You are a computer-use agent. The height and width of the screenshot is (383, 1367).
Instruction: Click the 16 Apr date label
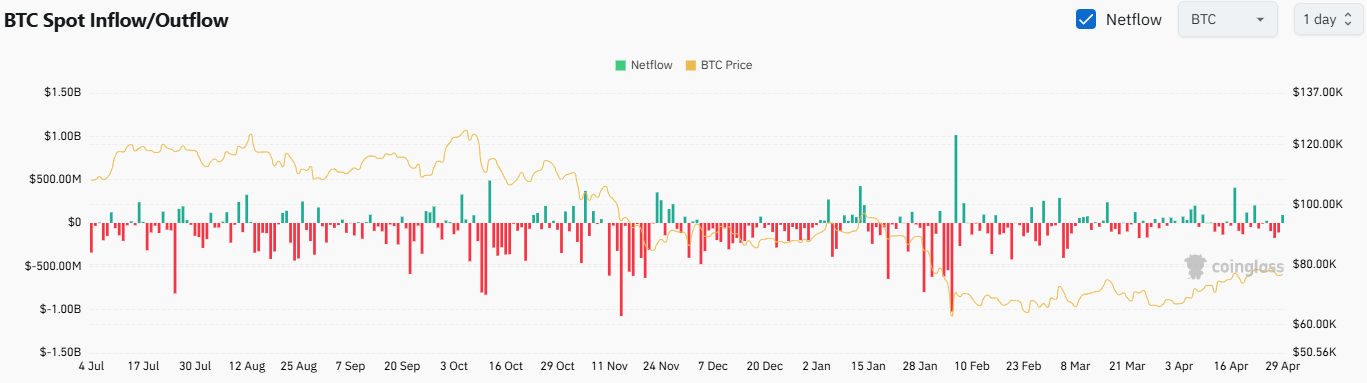(x=1230, y=367)
